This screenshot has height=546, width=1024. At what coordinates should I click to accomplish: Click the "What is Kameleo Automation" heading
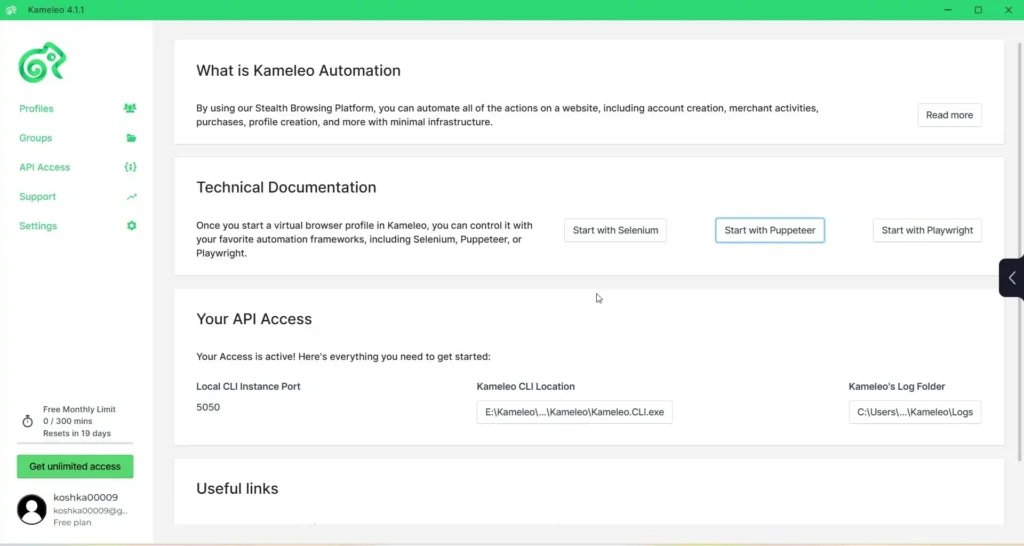pos(298,71)
